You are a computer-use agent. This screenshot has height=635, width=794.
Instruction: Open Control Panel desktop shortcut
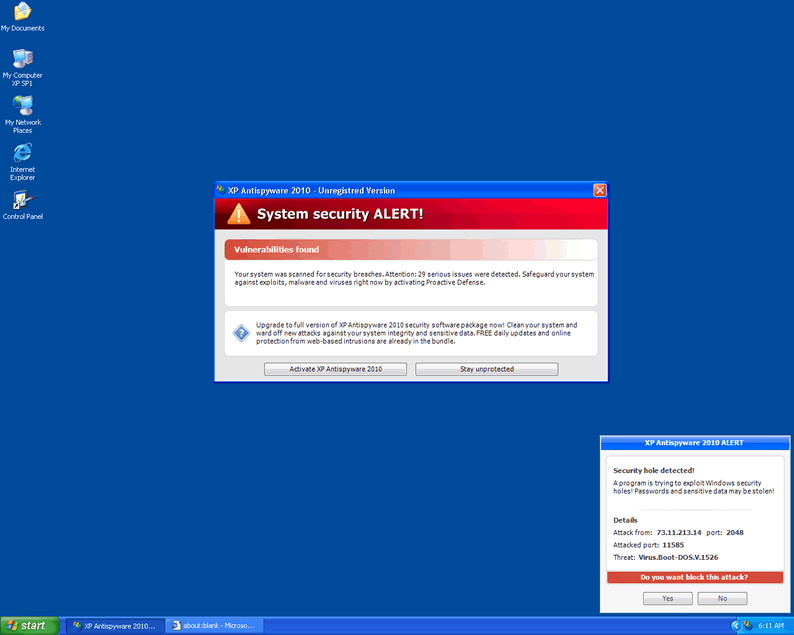click(x=22, y=200)
